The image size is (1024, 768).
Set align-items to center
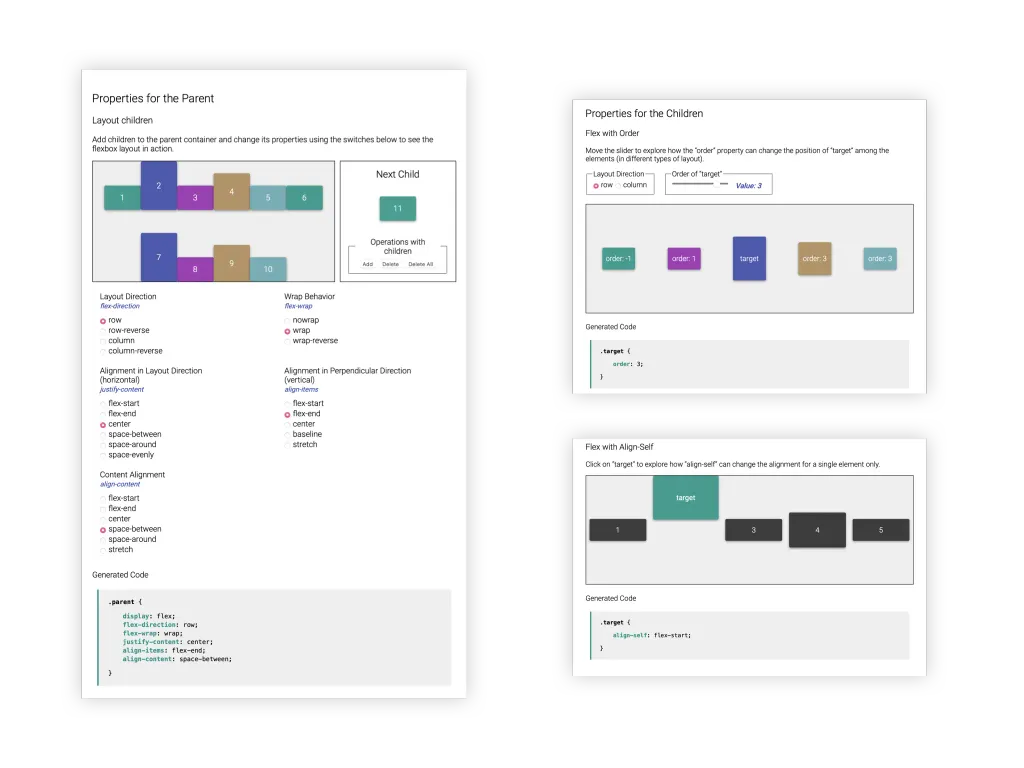pyautogui.click(x=287, y=424)
